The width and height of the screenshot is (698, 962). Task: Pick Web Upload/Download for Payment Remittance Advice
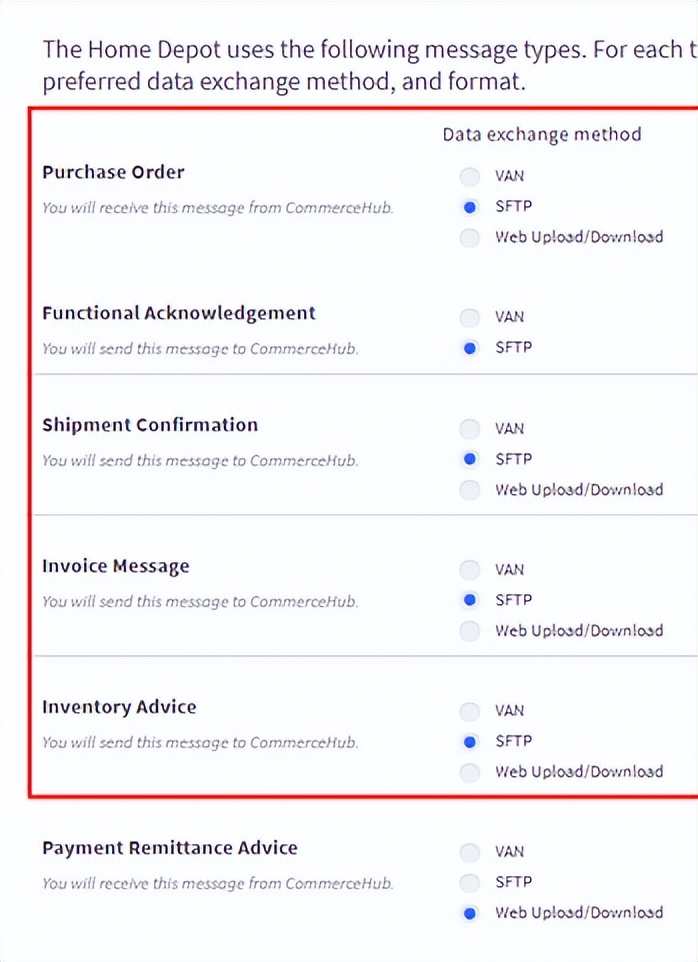click(469, 913)
